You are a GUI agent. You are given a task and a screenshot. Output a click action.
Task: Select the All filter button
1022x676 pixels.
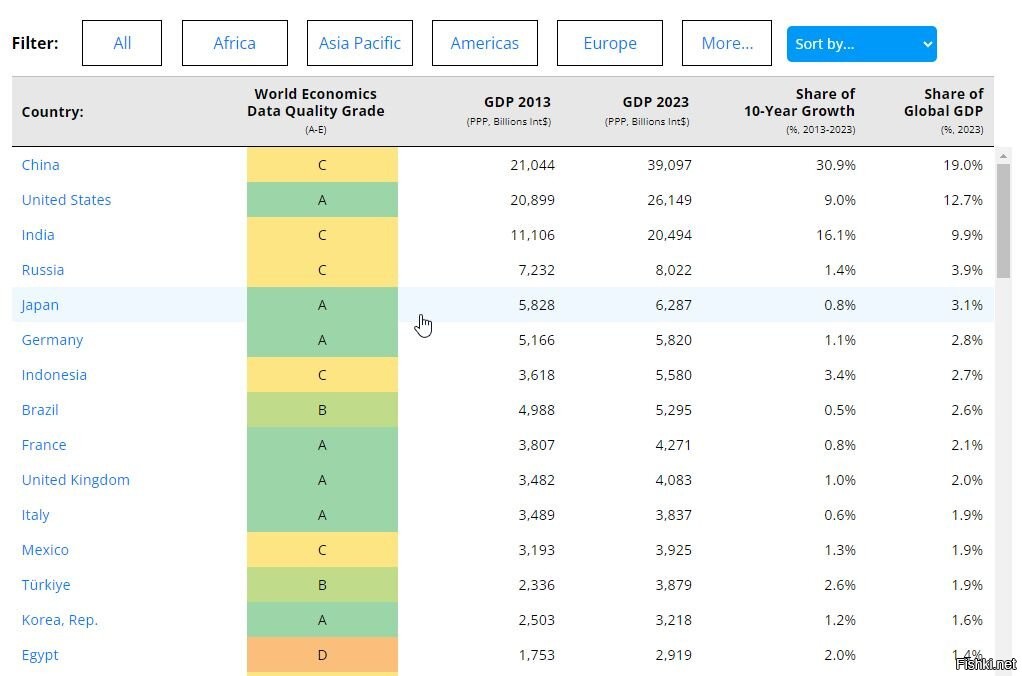[122, 43]
